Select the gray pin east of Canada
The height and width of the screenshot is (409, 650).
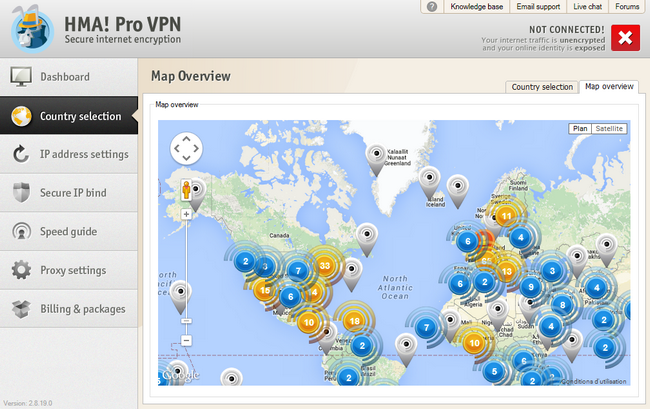pyautogui.click(x=367, y=239)
